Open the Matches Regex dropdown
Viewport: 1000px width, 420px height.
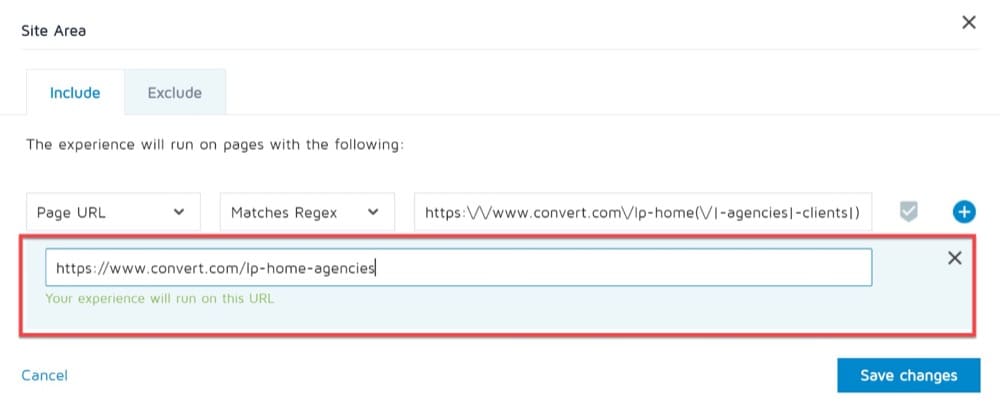307,212
